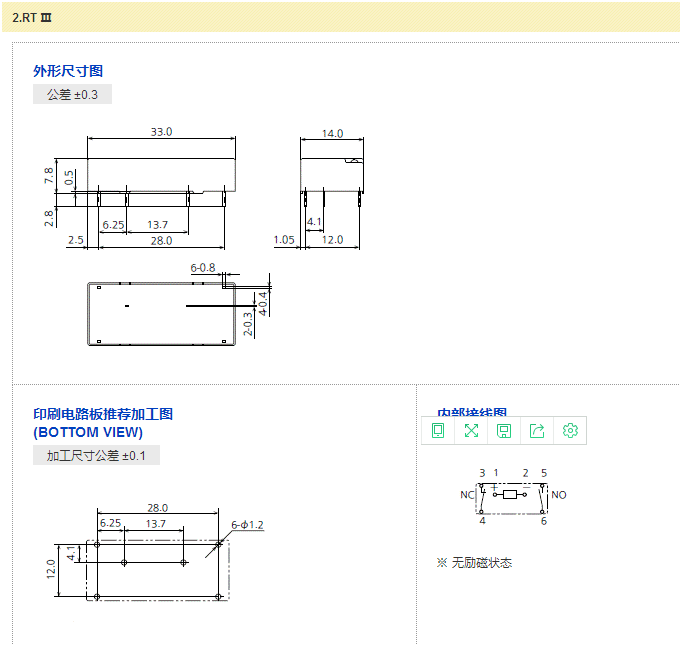Click the coil symbol in wiring schematic

click(x=510, y=494)
